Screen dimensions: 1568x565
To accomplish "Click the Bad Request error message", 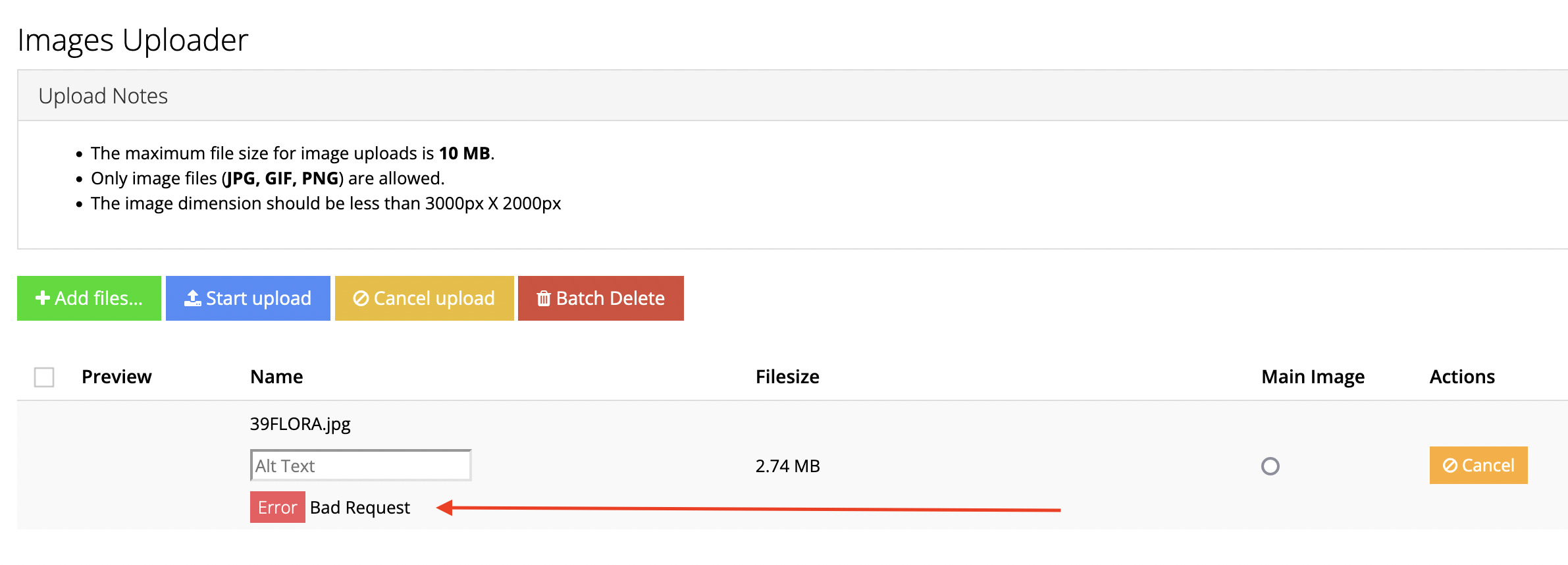I will pos(359,507).
